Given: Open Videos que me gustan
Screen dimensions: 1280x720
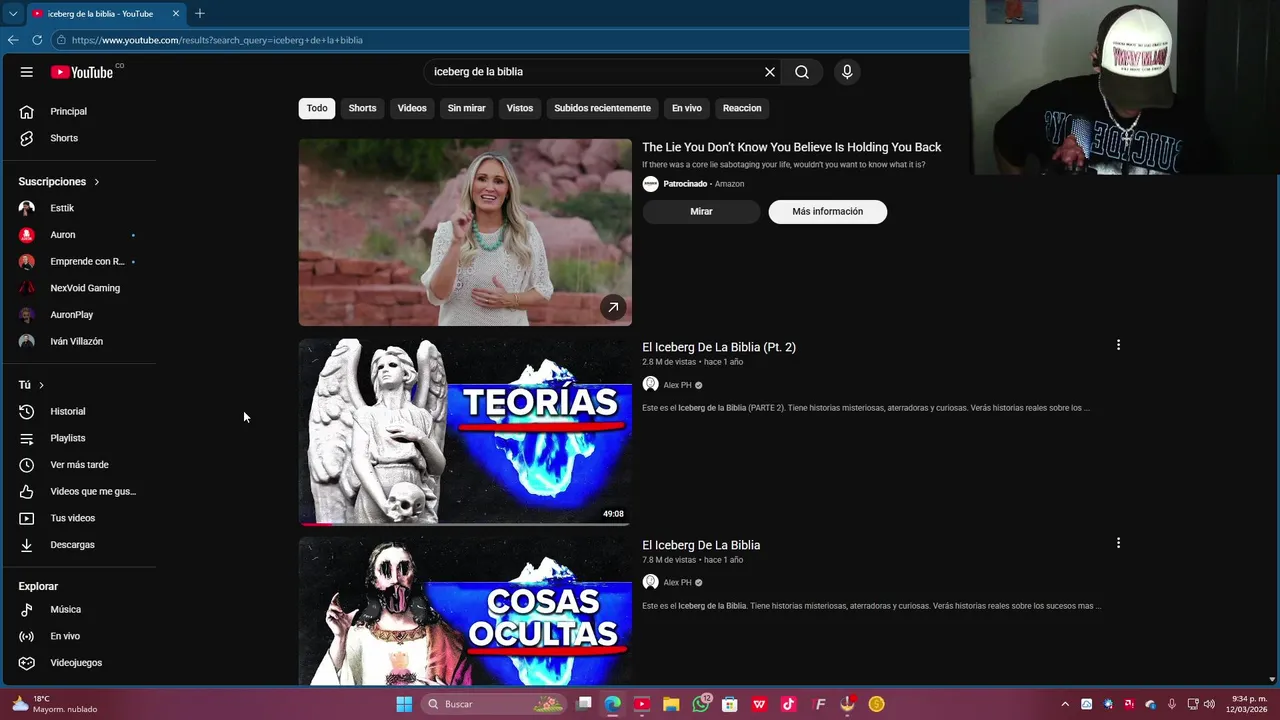Looking at the screenshot, I should 78,491.
